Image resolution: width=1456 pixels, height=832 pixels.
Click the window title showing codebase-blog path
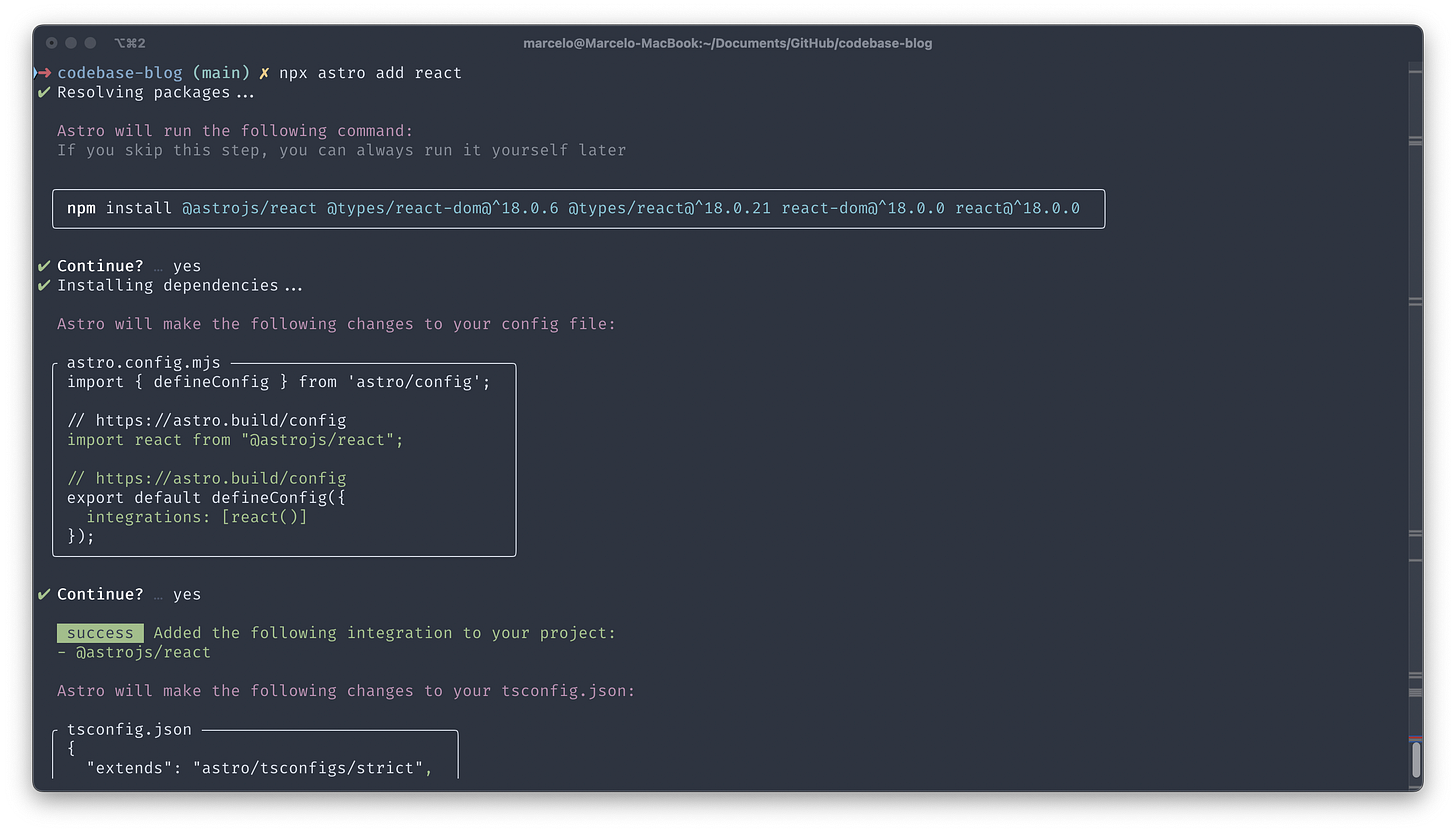pyautogui.click(x=727, y=43)
